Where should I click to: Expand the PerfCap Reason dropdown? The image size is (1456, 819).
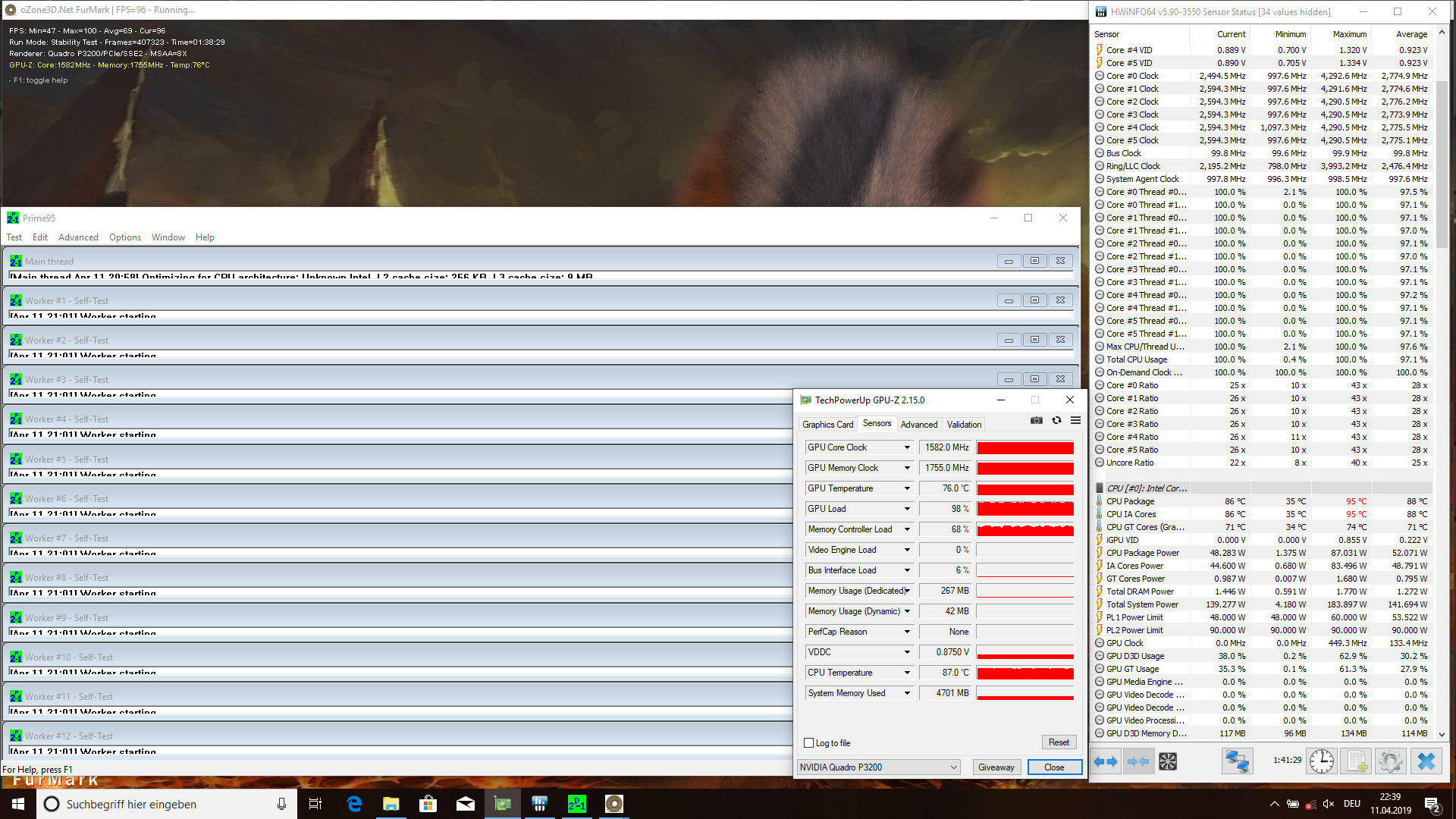(906, 632)
